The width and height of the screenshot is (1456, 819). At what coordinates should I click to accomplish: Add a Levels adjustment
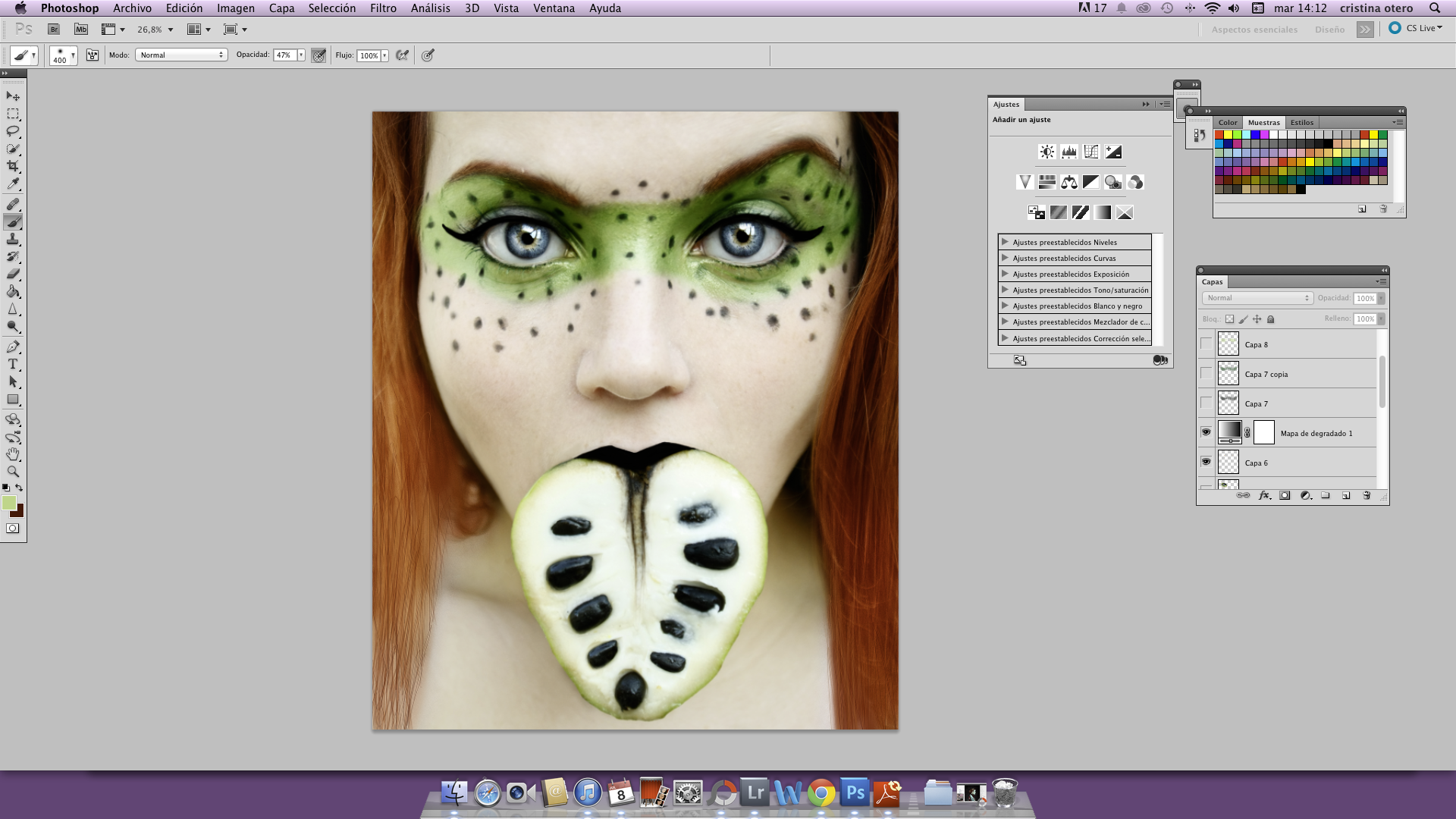1068,152
